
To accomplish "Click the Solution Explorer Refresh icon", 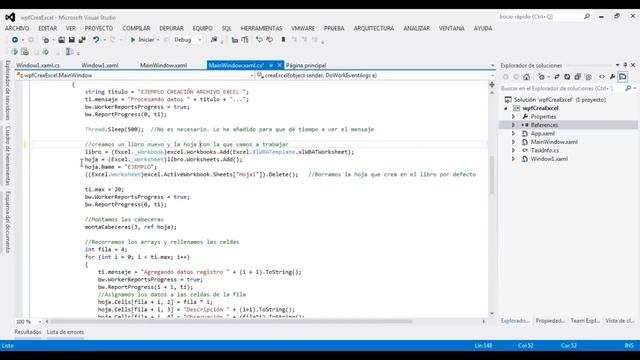I will 567,77.
